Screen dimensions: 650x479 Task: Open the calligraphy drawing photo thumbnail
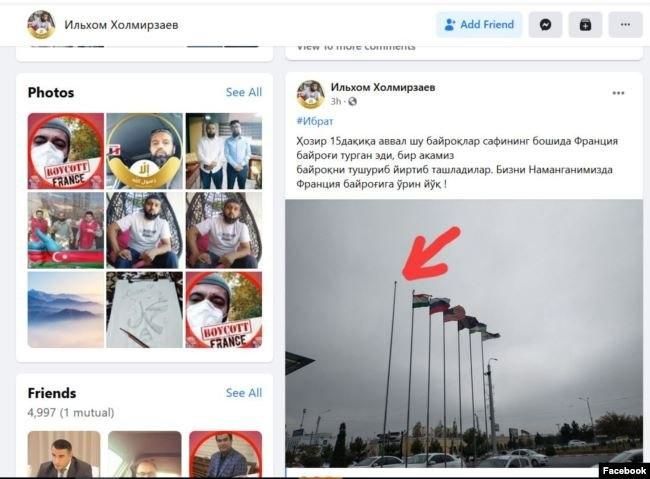(x=144, y=310)
